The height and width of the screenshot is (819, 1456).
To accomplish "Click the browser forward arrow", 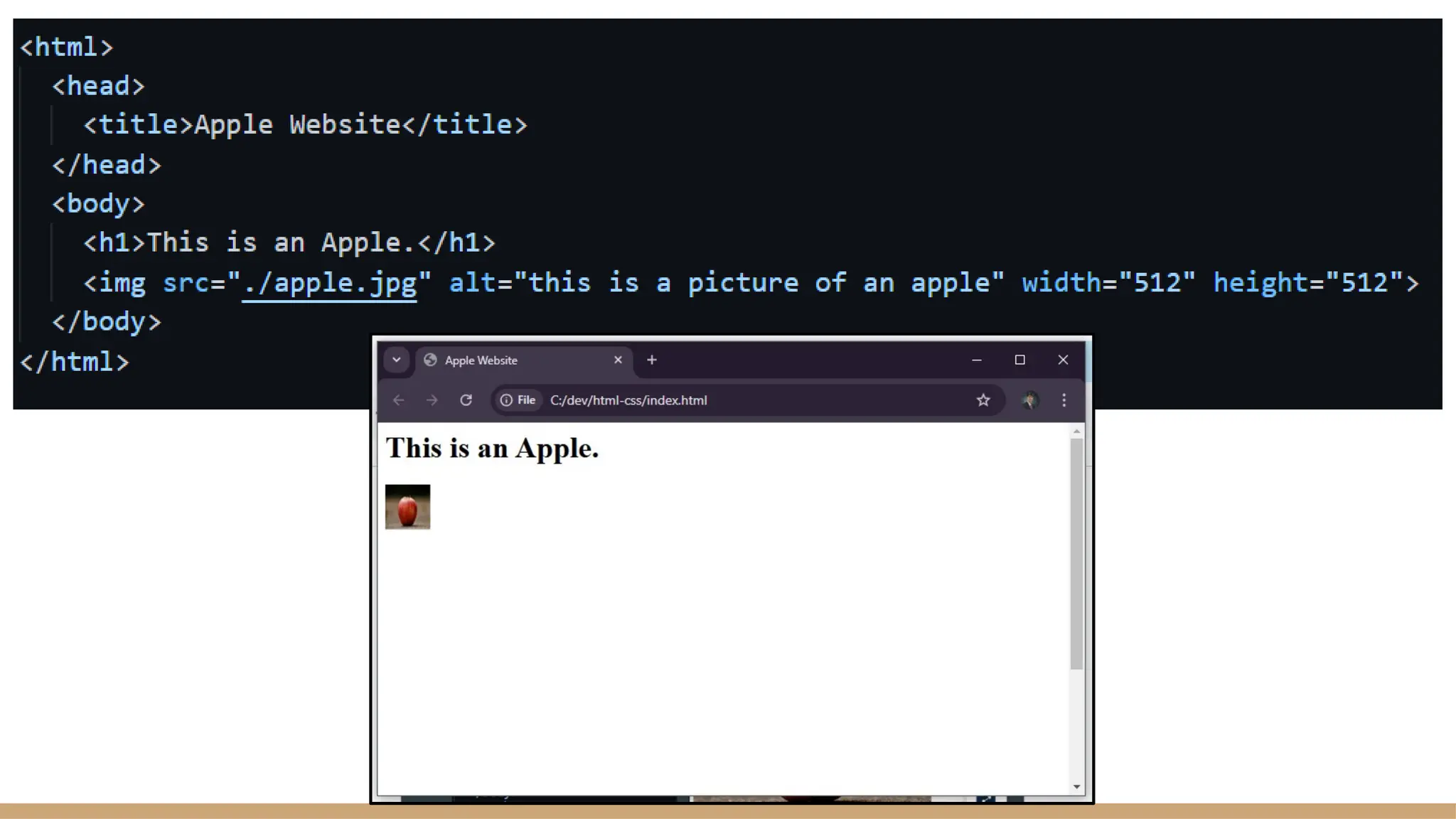I will 432,400.
